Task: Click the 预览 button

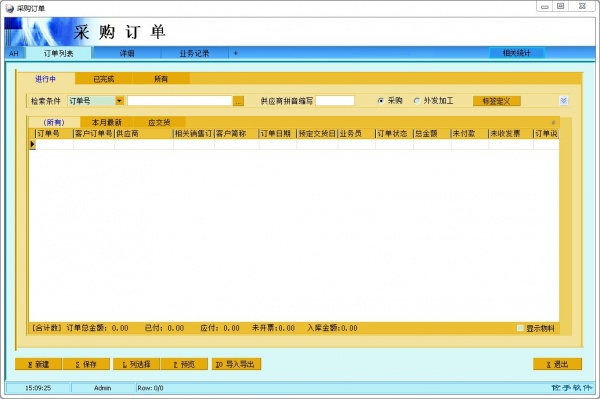Action: click(x=184, y=364)
